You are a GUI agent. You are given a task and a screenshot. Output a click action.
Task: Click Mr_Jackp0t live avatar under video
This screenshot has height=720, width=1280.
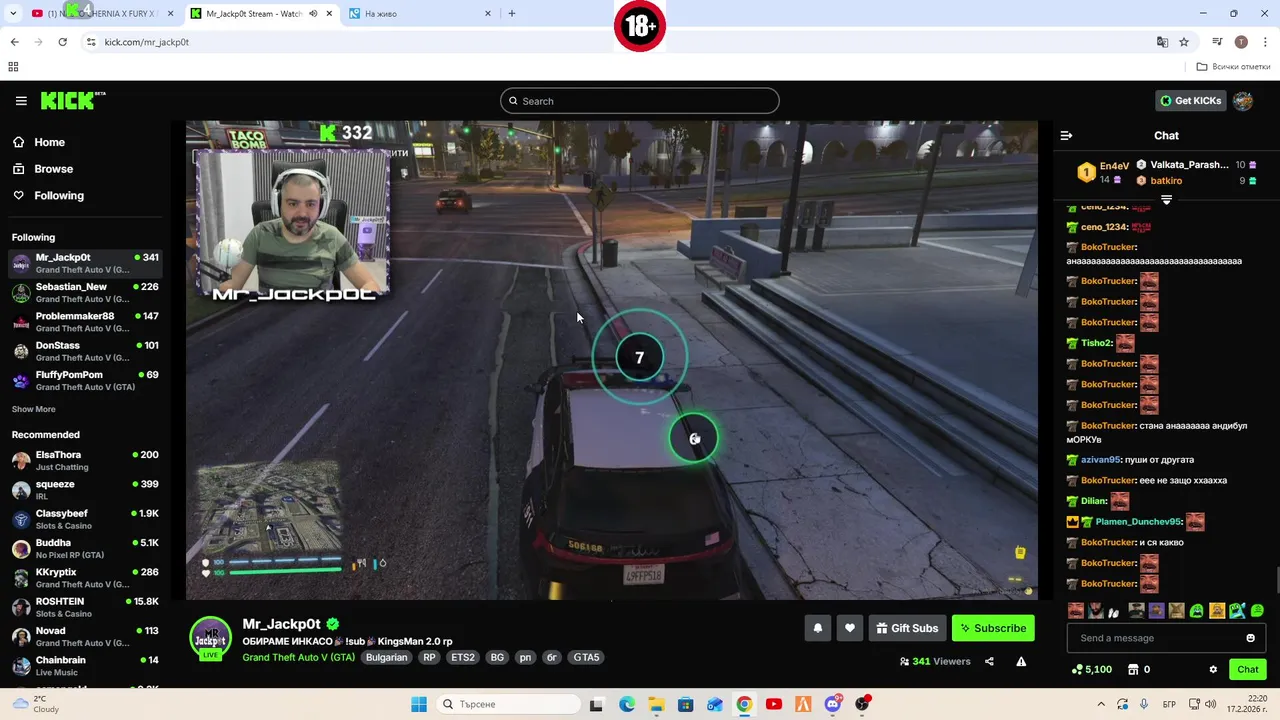click(210, 638)
